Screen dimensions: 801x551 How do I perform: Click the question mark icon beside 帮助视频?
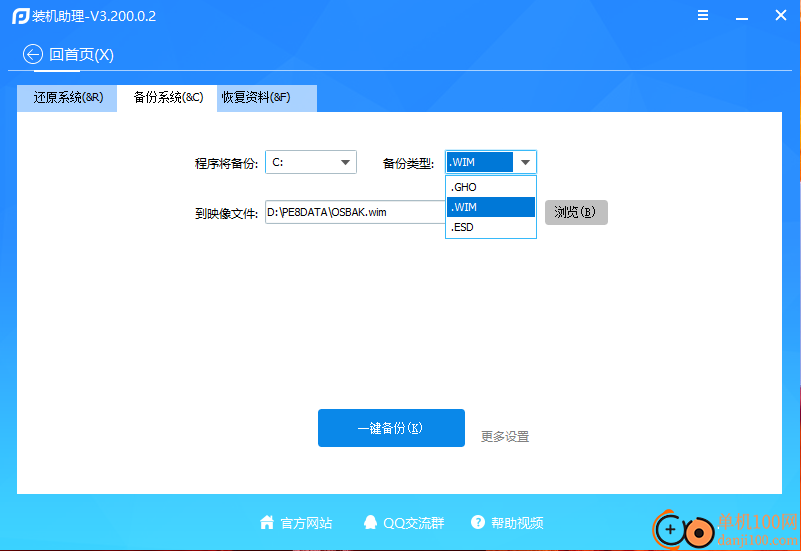tap(478, 522)
